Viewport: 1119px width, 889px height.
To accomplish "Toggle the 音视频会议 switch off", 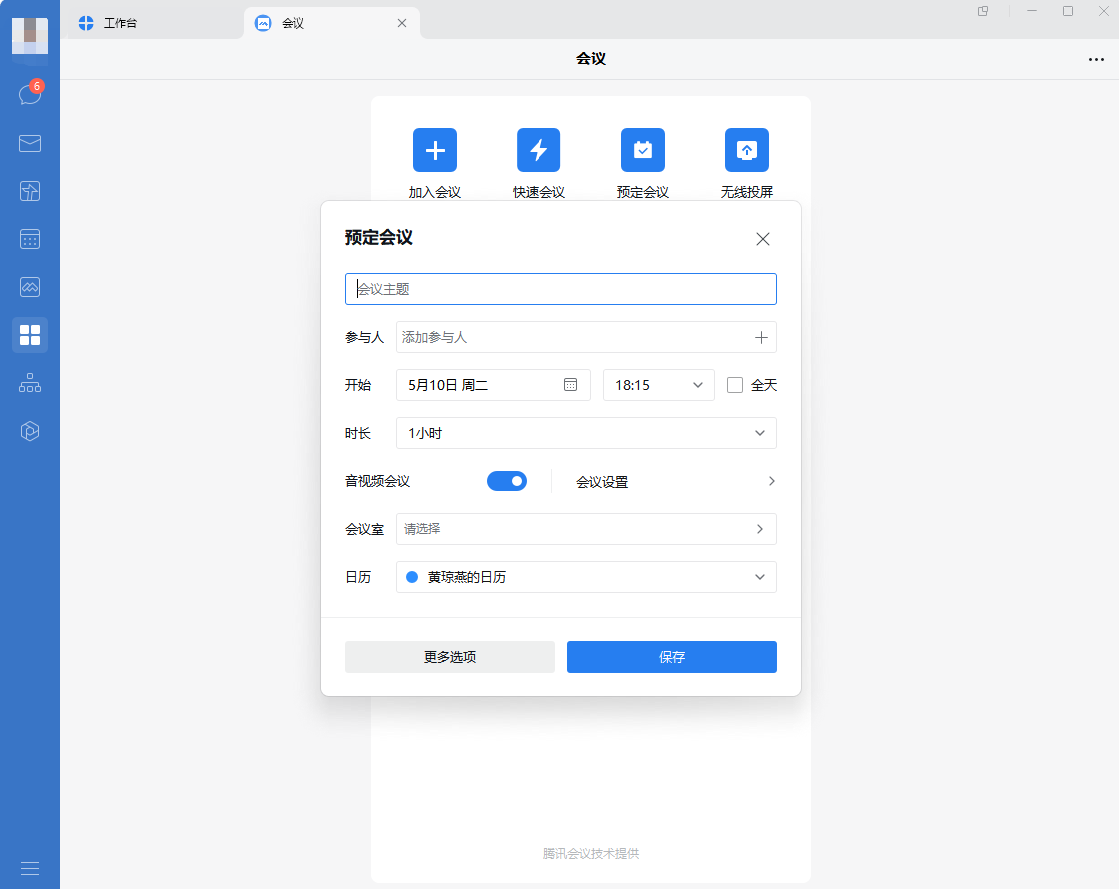I will pyautogui.click(x=507, y=481).
